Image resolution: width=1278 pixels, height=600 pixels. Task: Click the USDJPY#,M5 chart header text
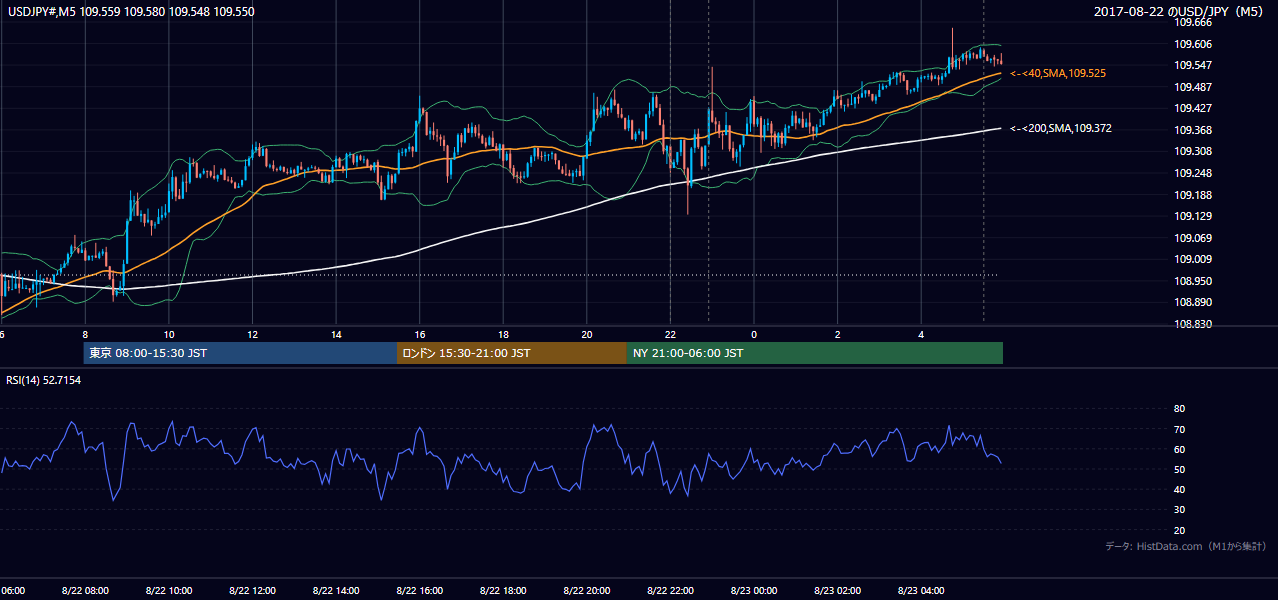(x=131, y=11)
